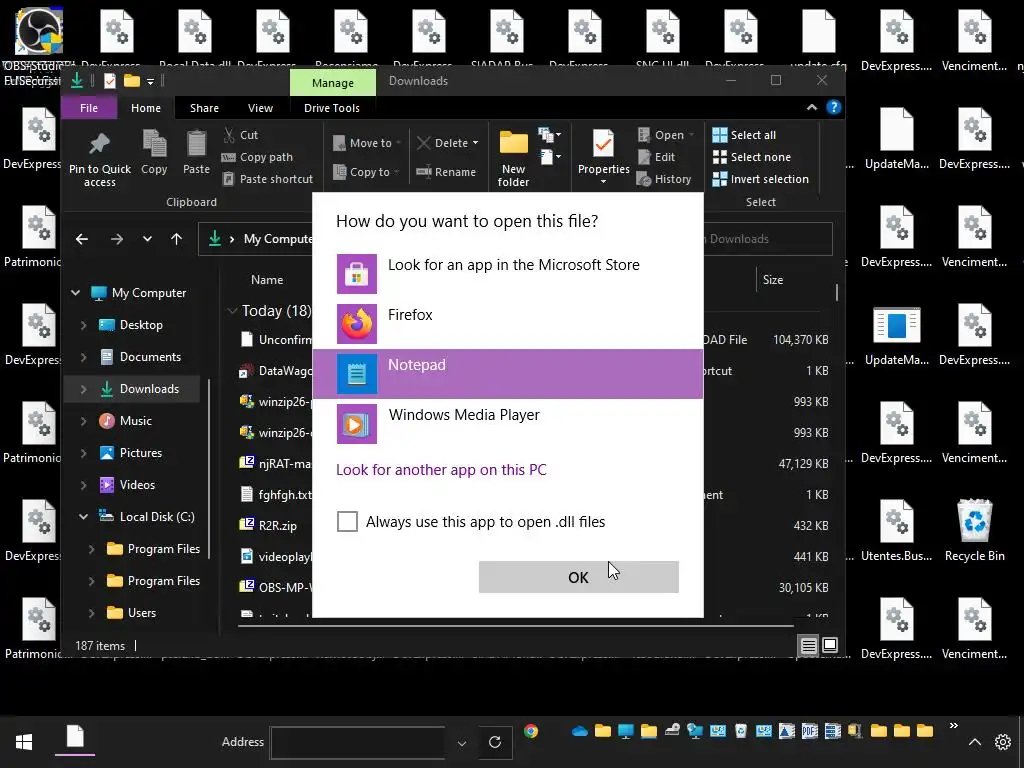Open the File menu tab
The height and width of the screenshot is (768, 1024).
89,108
